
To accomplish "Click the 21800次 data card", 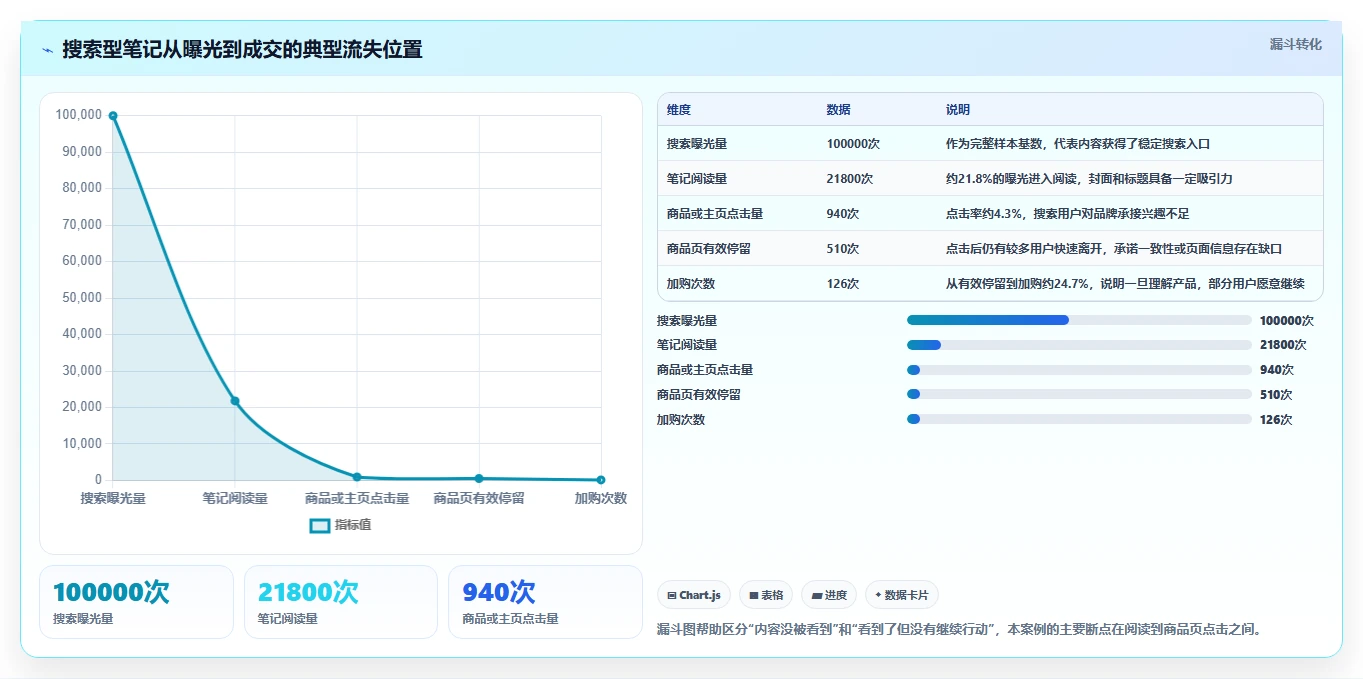I will point(341,602).
